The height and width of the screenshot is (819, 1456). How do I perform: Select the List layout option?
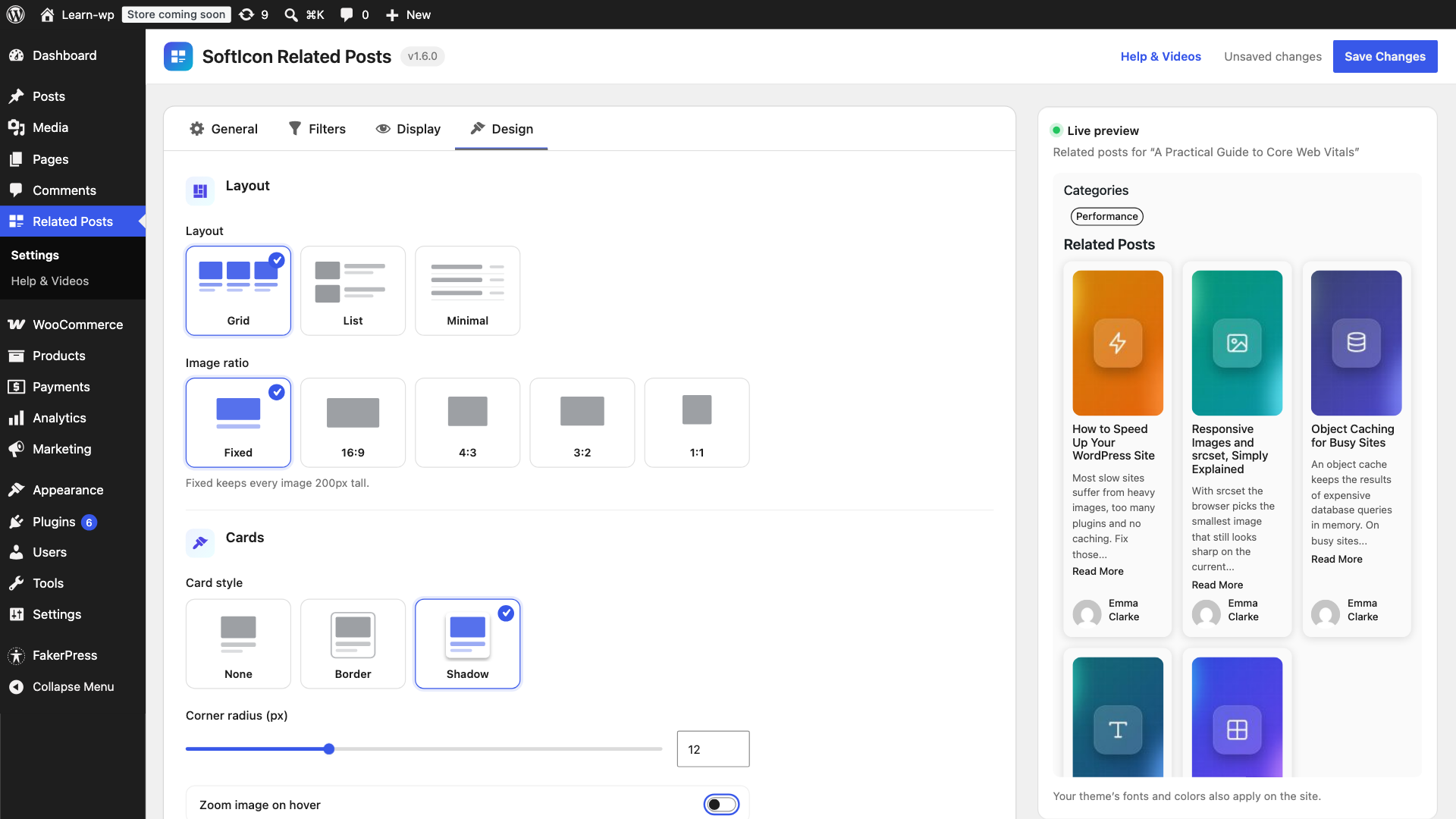pos(353,290)
